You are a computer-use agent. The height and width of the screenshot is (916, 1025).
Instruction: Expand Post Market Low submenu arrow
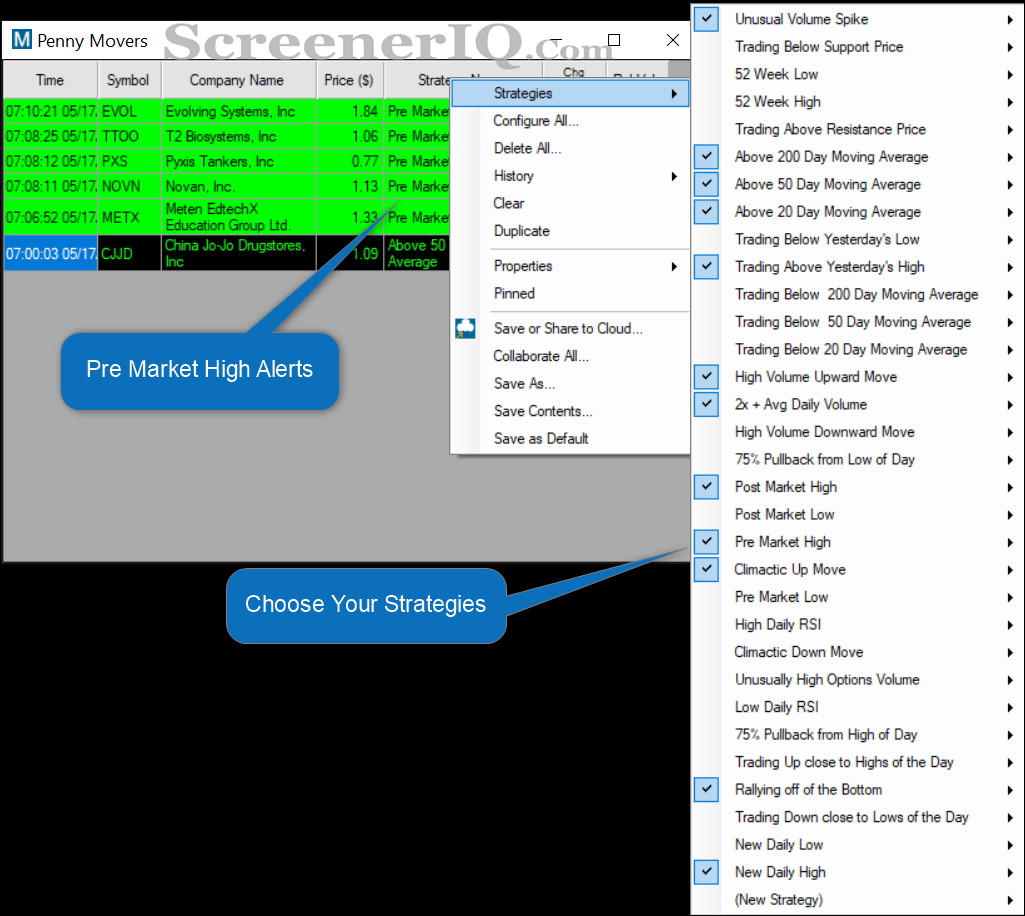pos(1010,515)
